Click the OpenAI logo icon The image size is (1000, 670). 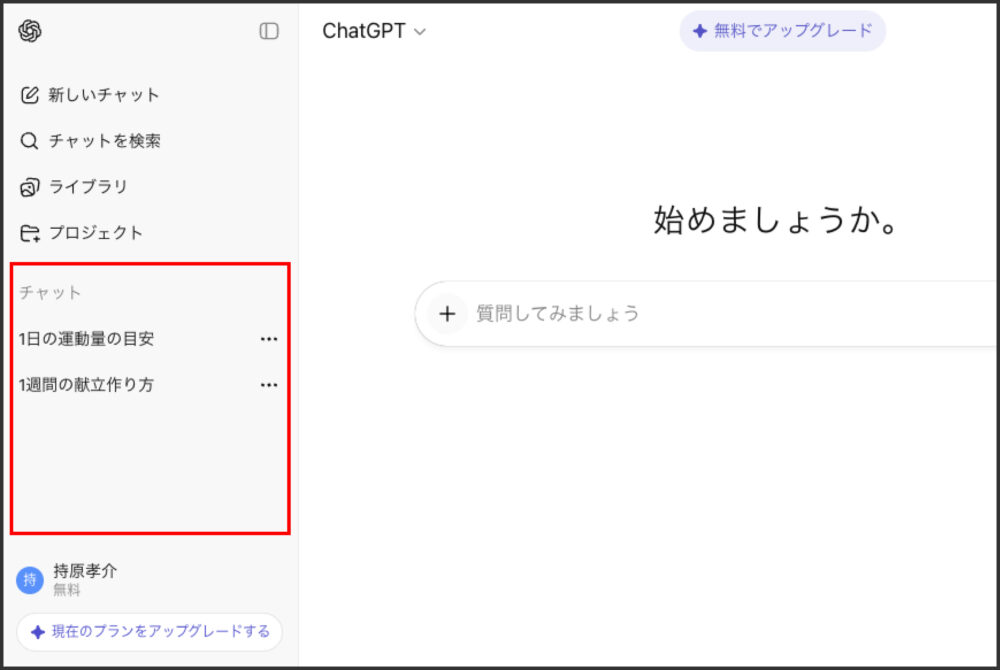pos(31,31)
